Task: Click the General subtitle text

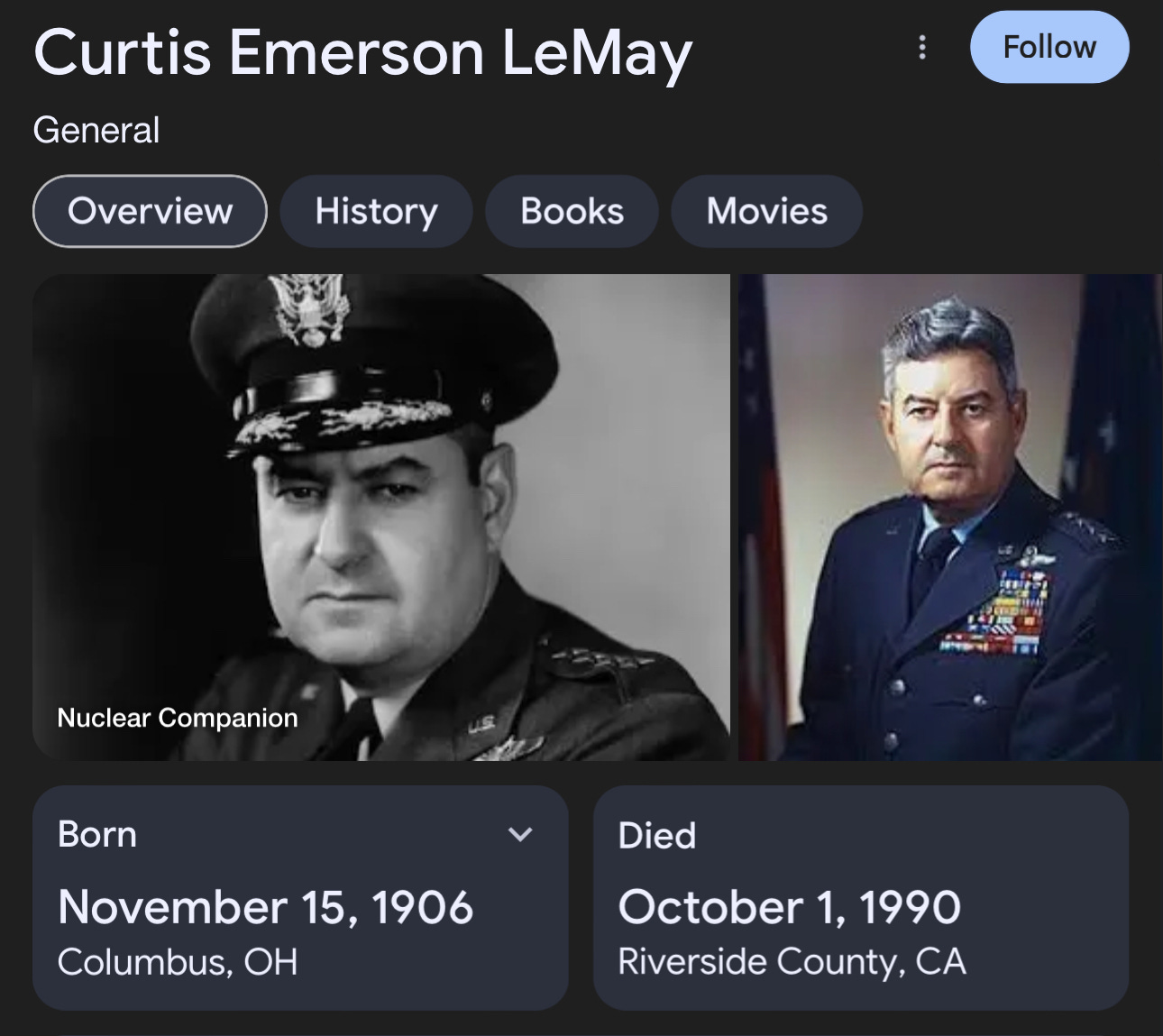Action: tap(96, 130)
